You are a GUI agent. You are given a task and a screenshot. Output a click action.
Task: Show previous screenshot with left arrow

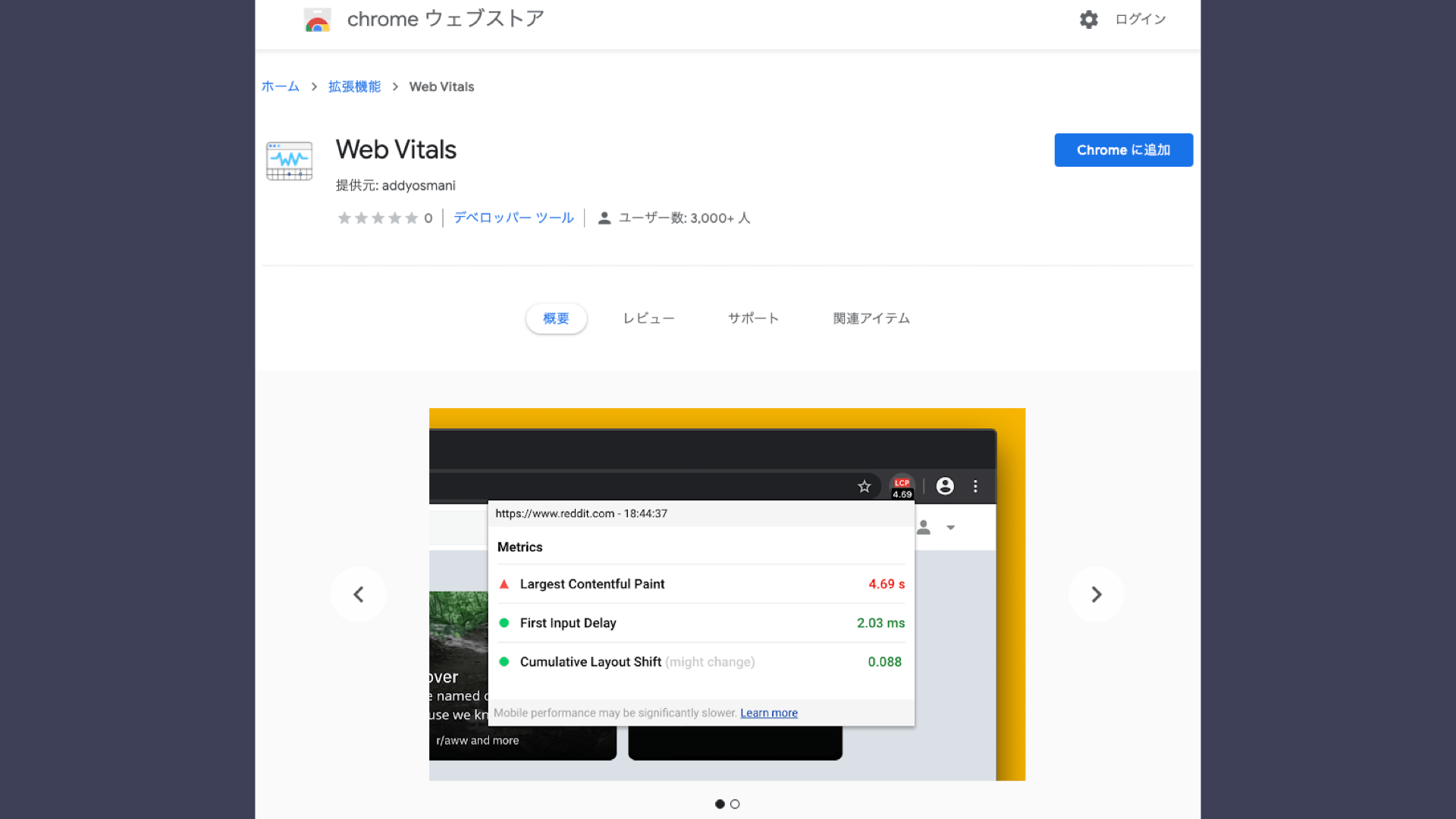click(358, 595)
